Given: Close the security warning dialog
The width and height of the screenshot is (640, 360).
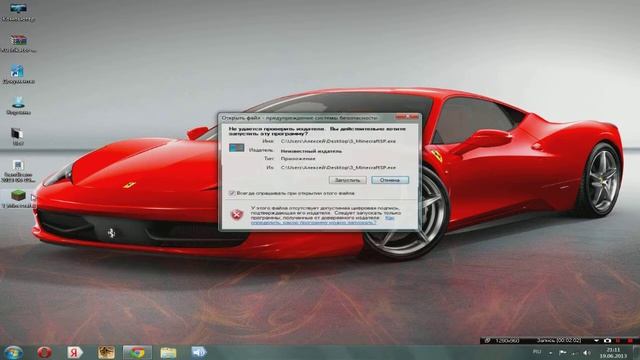Looking at the screenshot, I should [407, 117].
